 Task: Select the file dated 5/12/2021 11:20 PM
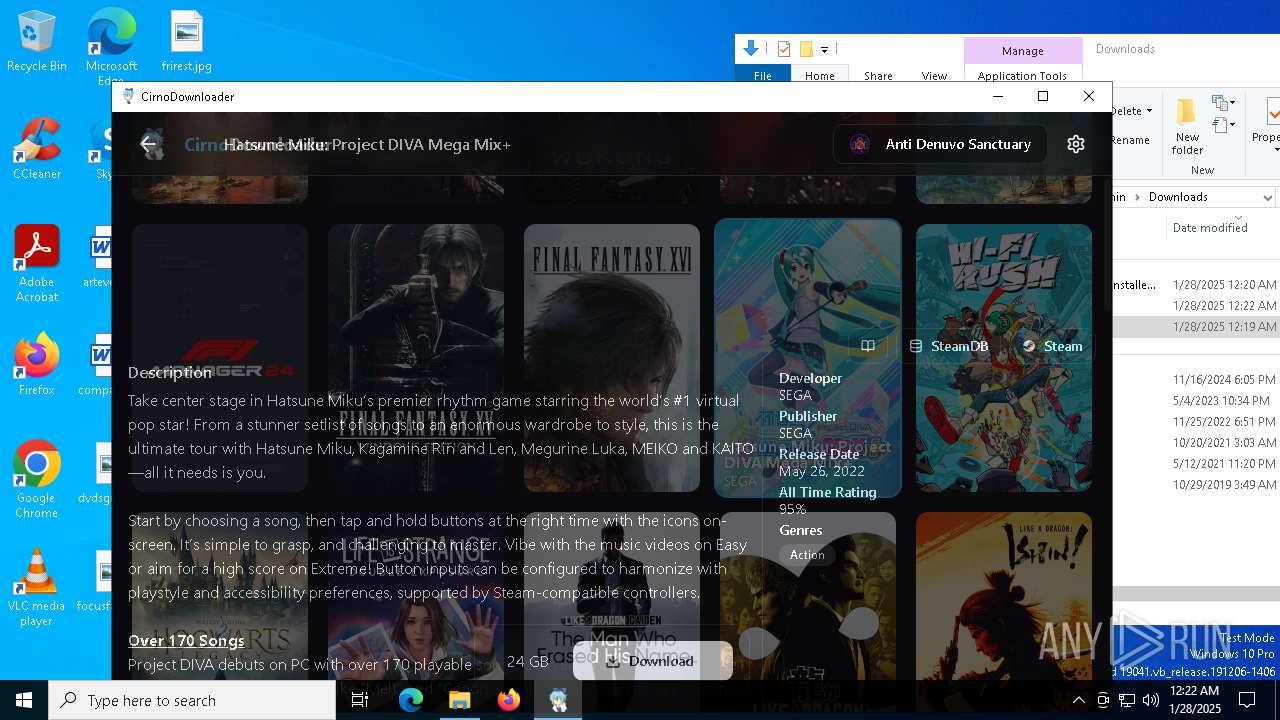(x=1196, y=464)
